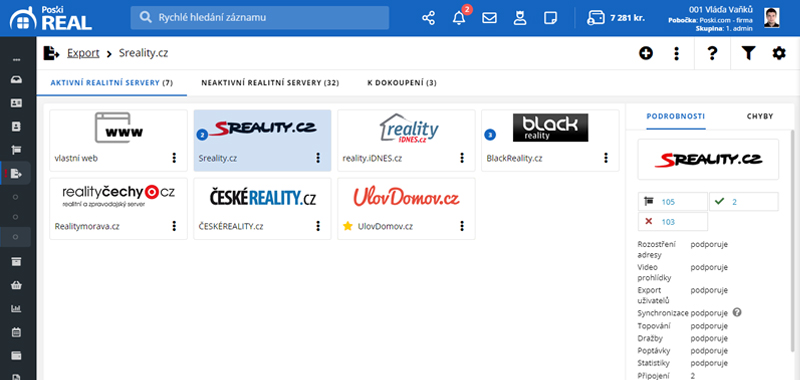Open the share icon in top bar
This screenshot has height=380, width=800.
[x=429, y=18]
